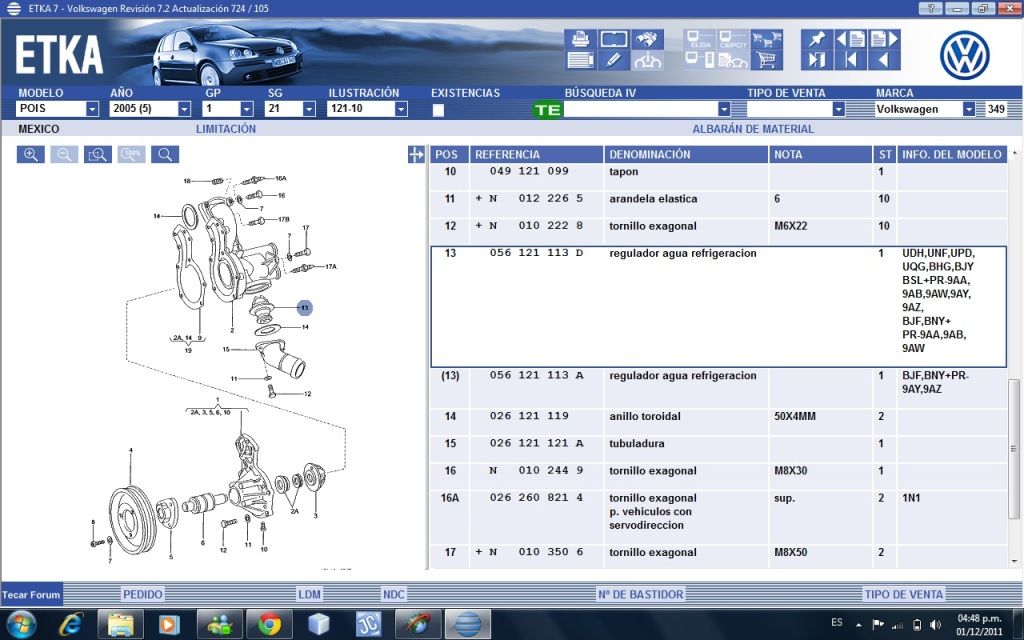Expand the SG dropdown showing 21
The width and height of the screenshot is (1024, 640).
point(309,109)
